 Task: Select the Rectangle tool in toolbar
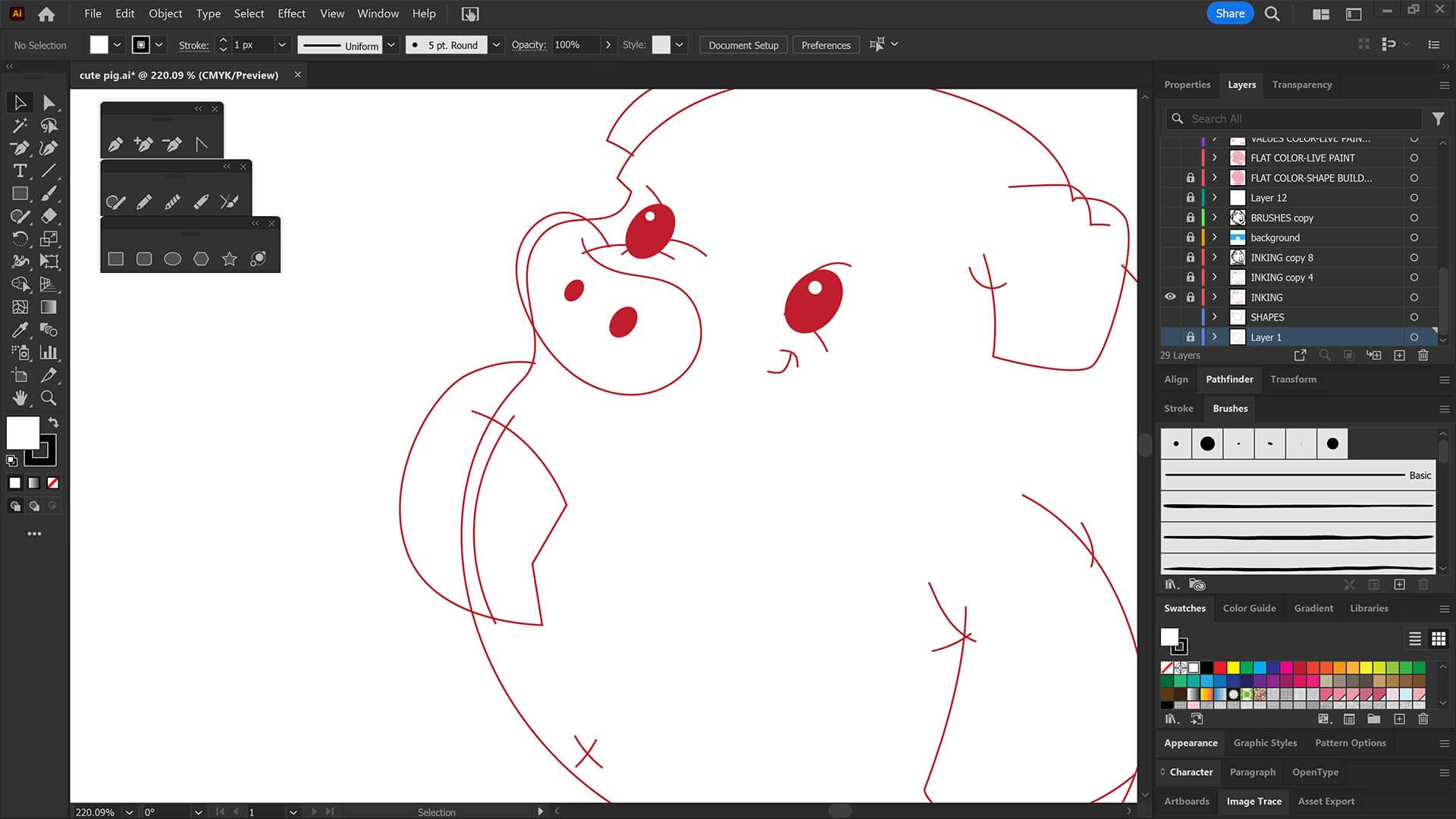[x=20, y=193]
